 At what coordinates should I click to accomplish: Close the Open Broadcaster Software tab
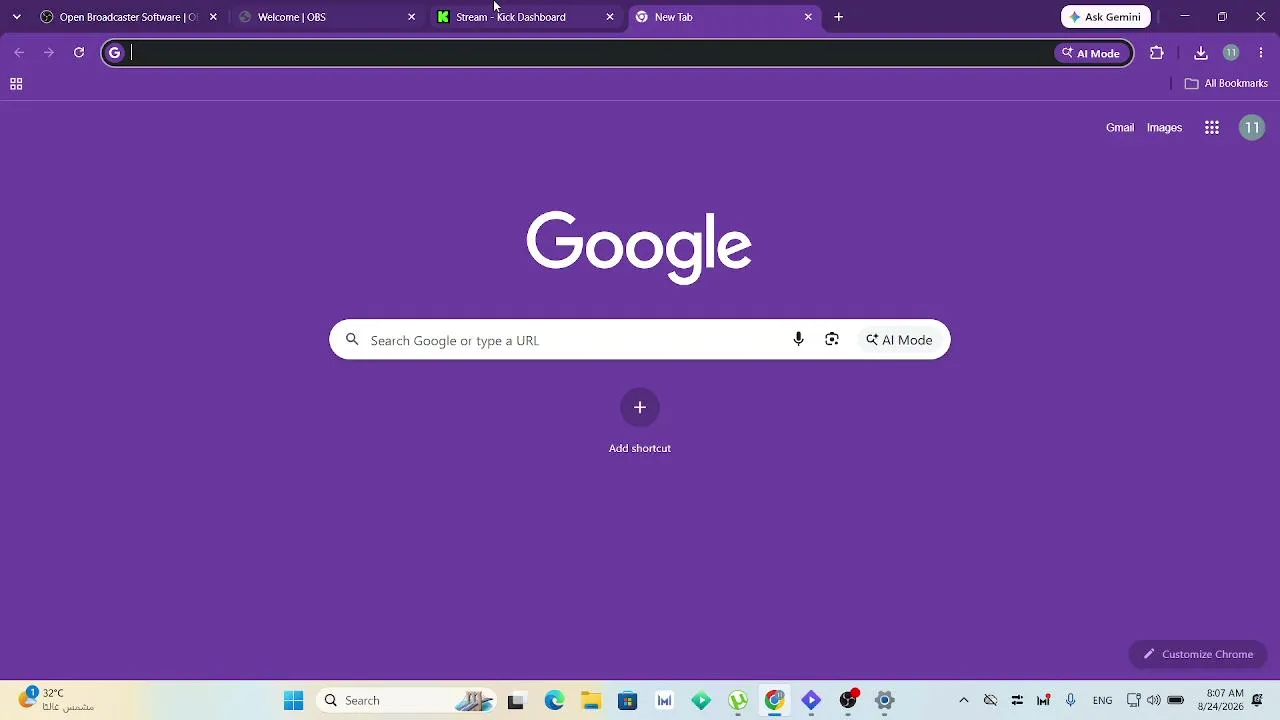213,17
